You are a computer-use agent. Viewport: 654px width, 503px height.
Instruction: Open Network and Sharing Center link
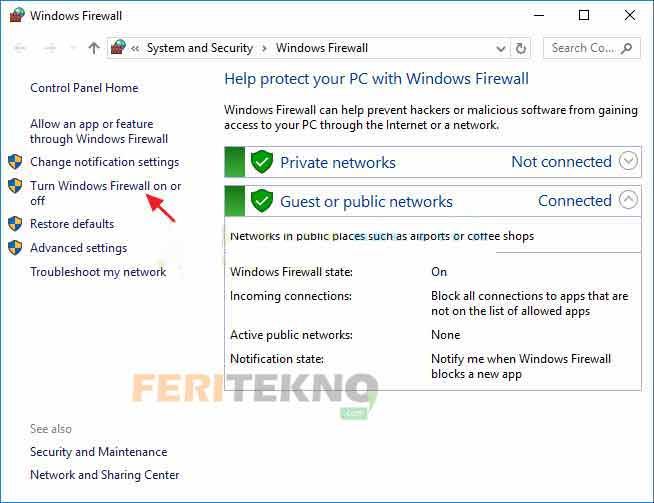pos(105,475)
